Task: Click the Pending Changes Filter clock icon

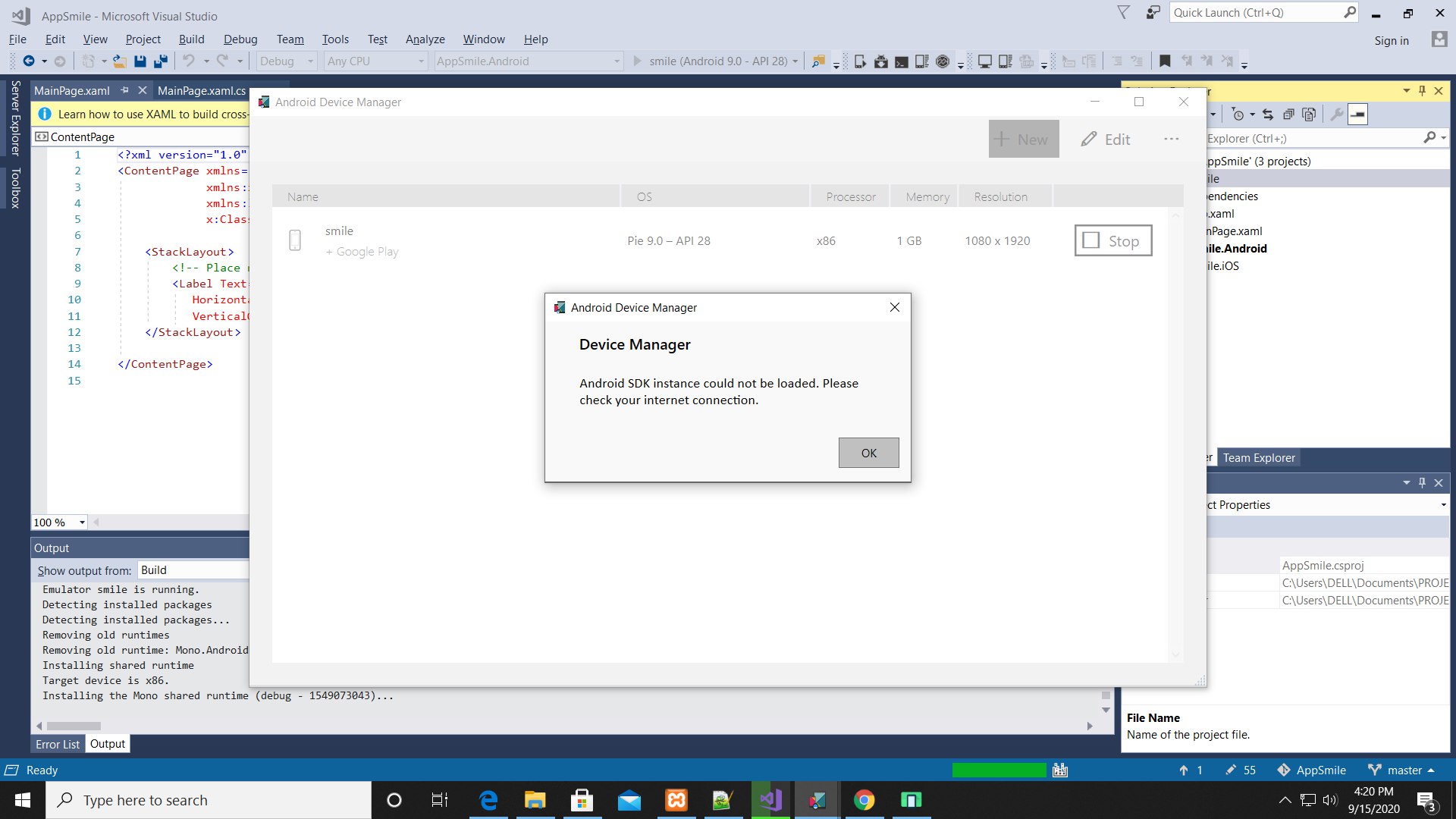Action: 1238,115
